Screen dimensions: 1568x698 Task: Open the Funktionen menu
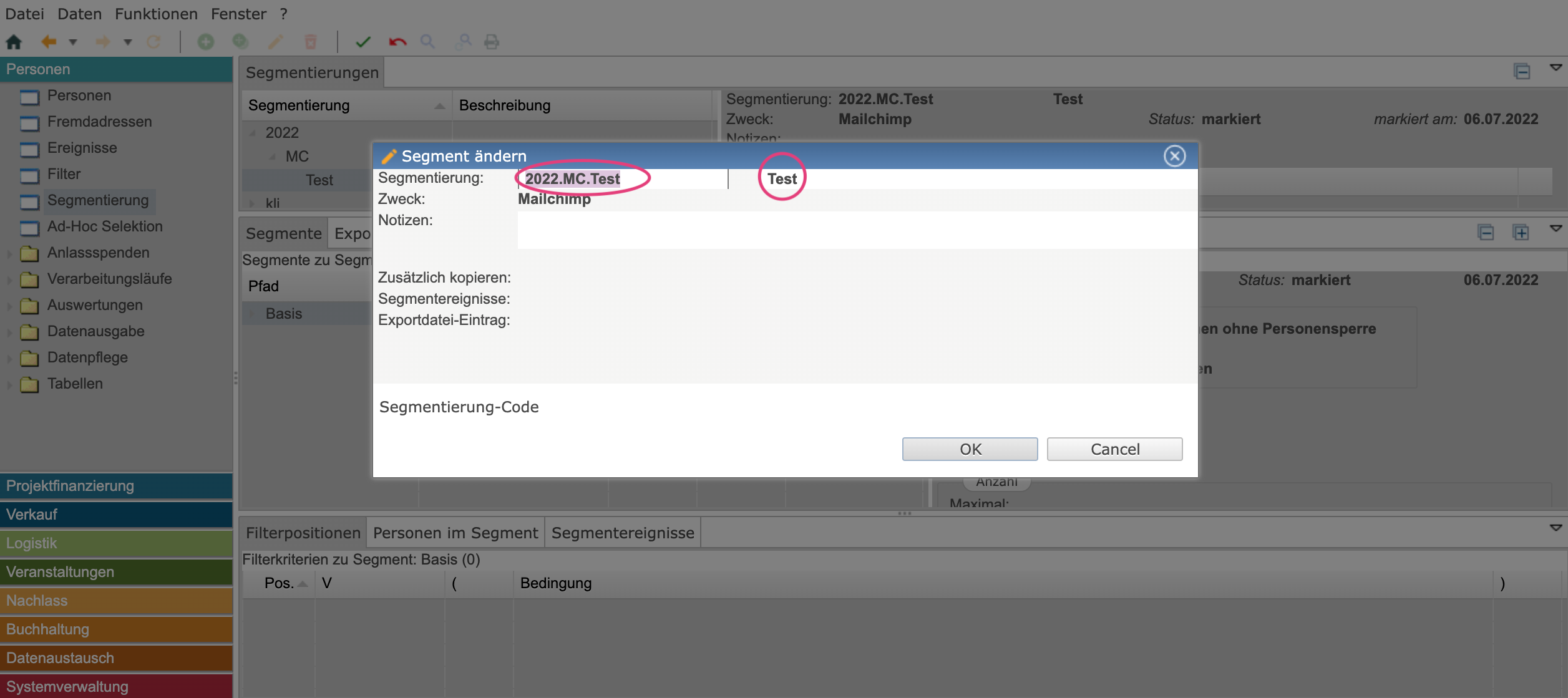[x=156, y=14]
